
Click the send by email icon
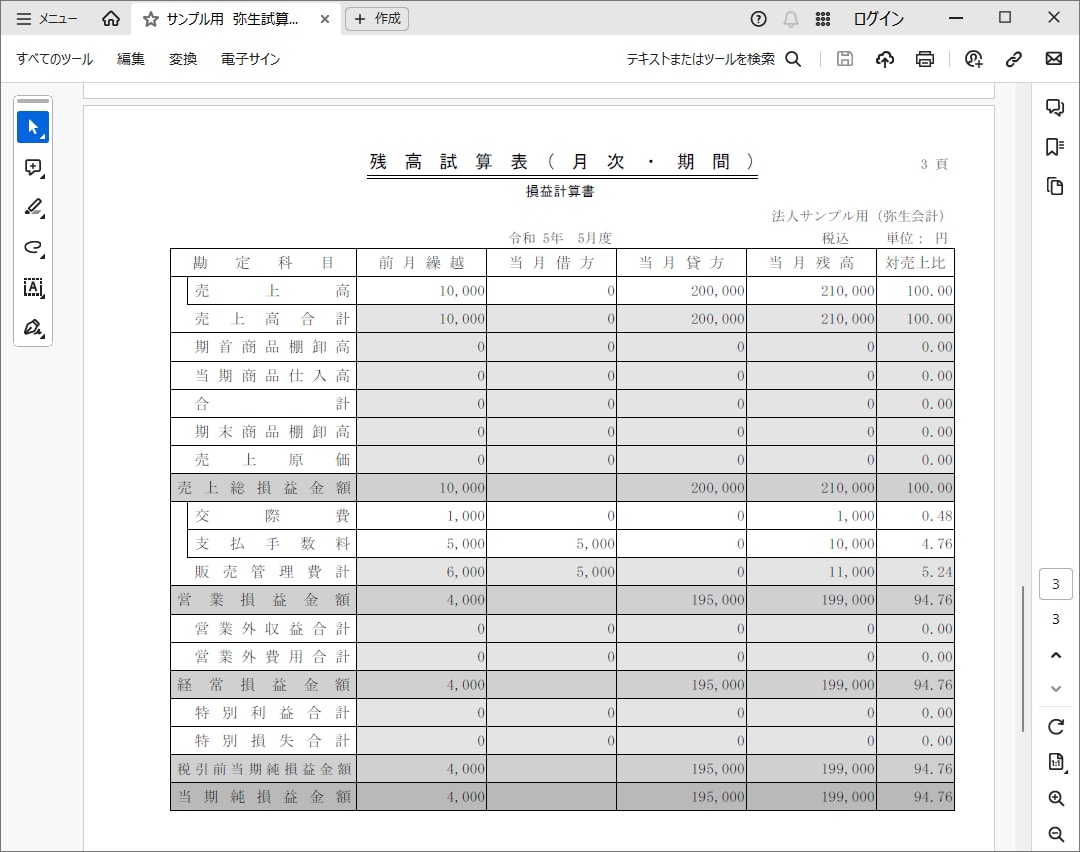(1054, 59)
